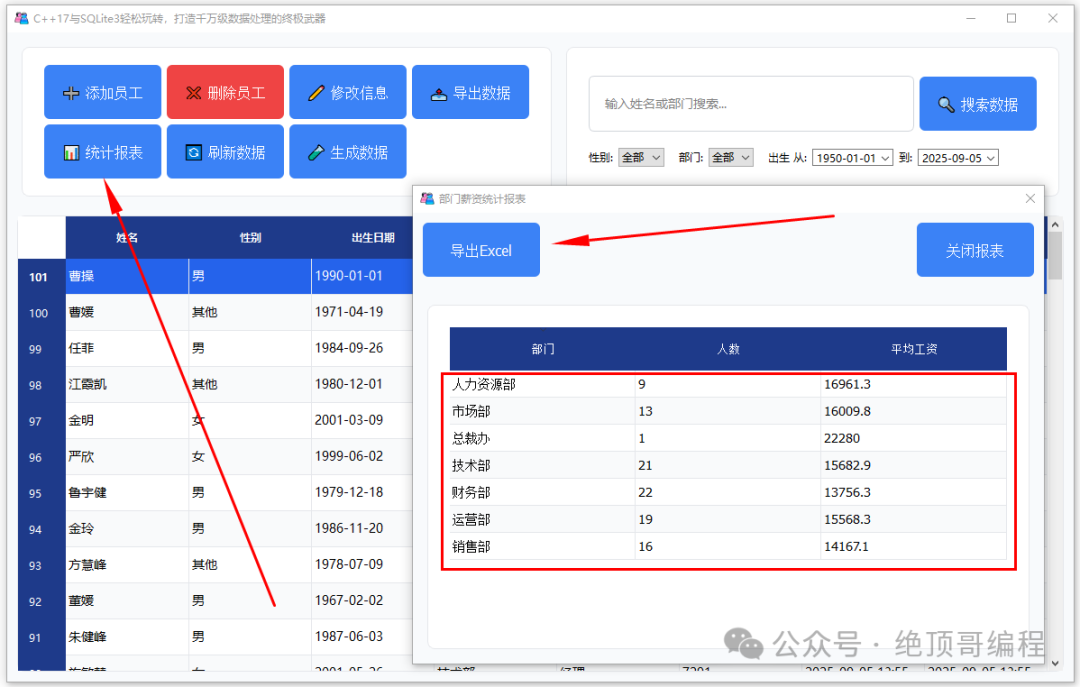Select the 技术部 cell in report
Viewport: 1080px width, 687px height.
click(x=542, y=465)
